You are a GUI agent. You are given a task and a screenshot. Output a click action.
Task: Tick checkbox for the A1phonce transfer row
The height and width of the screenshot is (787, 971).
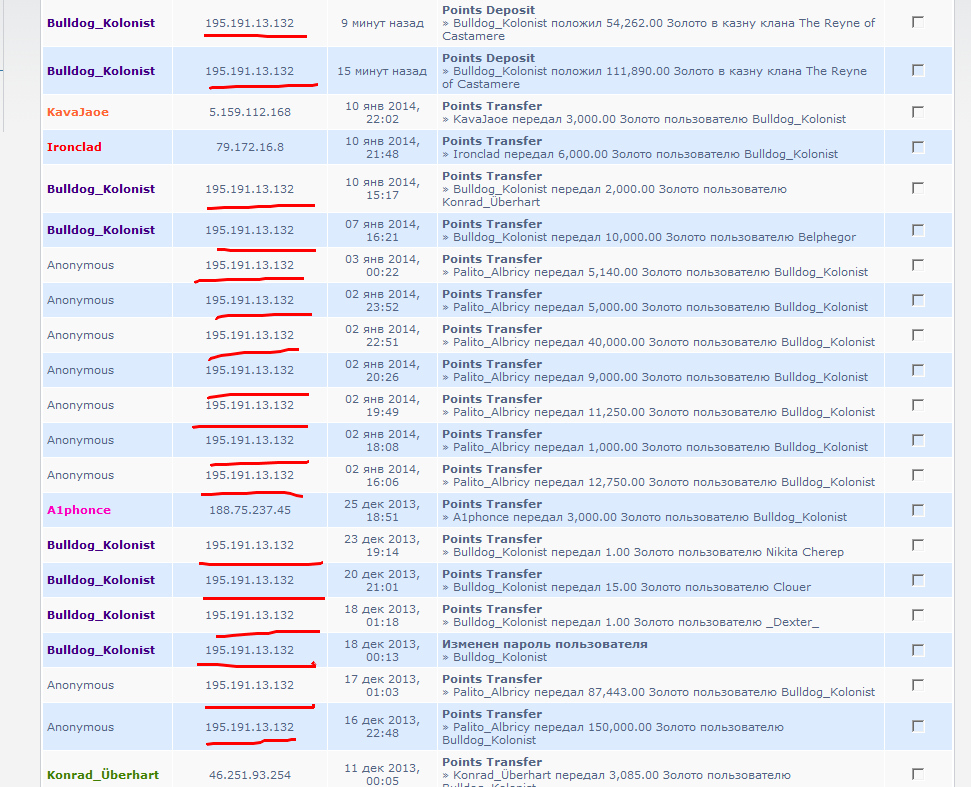918,510
